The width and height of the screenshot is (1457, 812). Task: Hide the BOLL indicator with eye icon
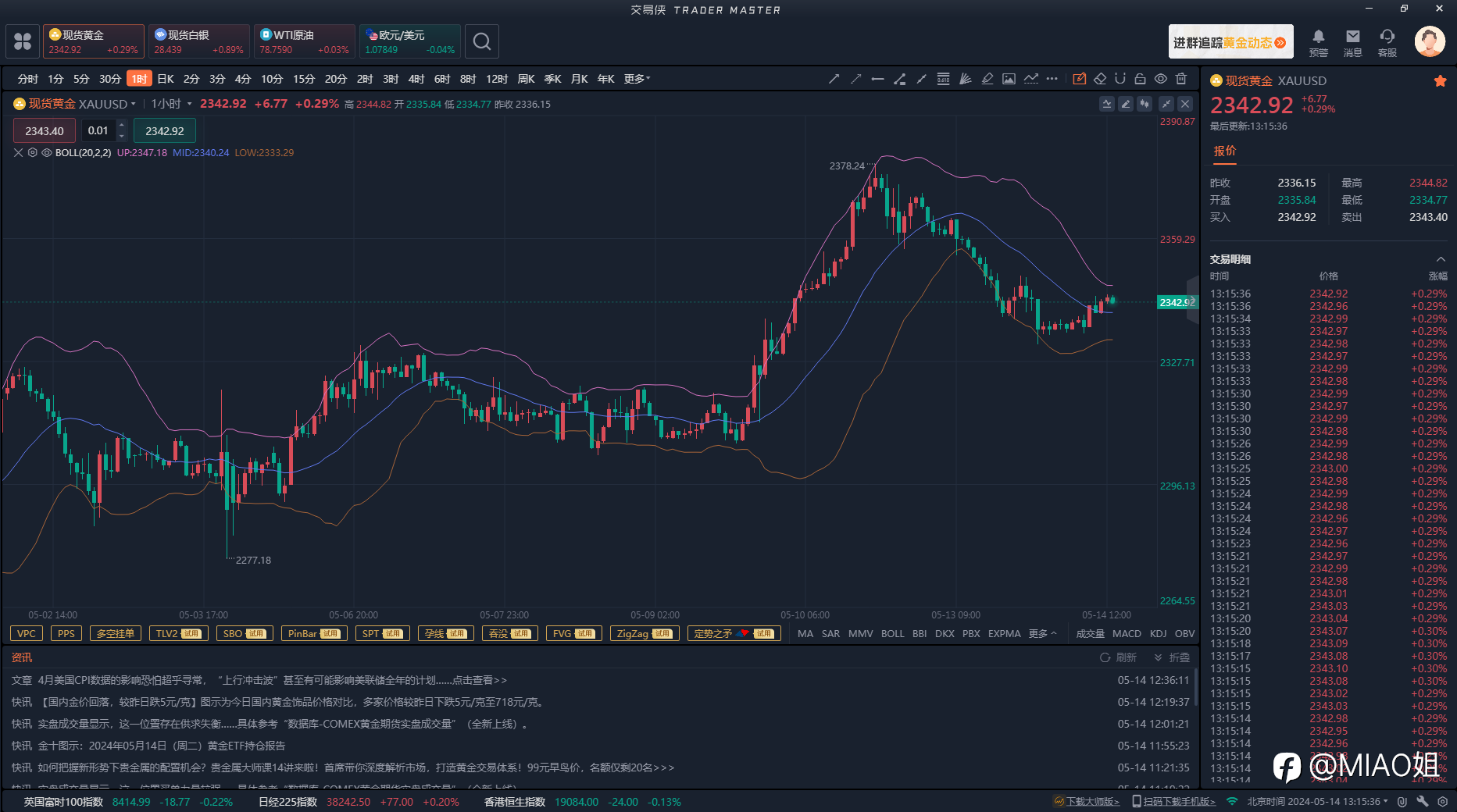tap(46, 153)
